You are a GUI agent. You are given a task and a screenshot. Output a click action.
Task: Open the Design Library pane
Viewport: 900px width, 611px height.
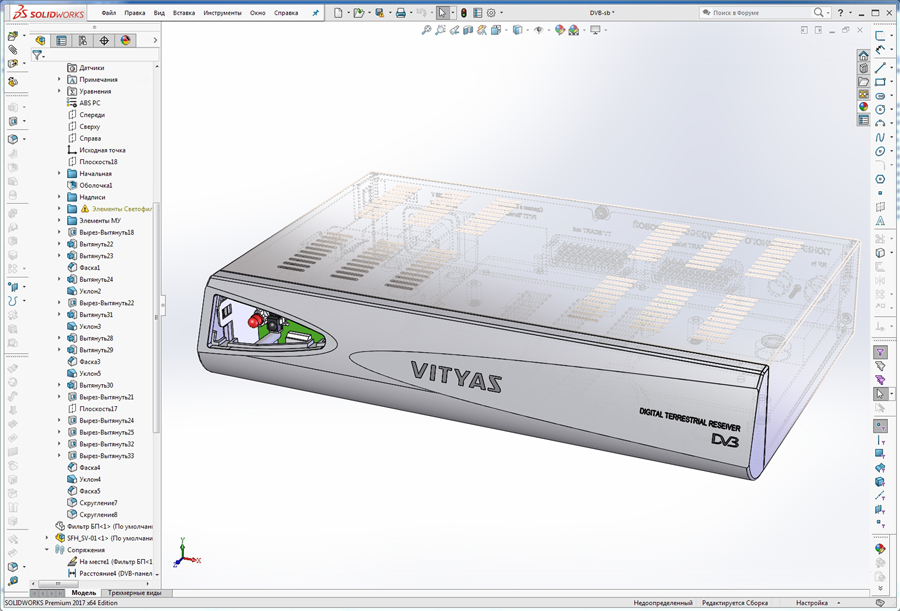pos(863,68)
